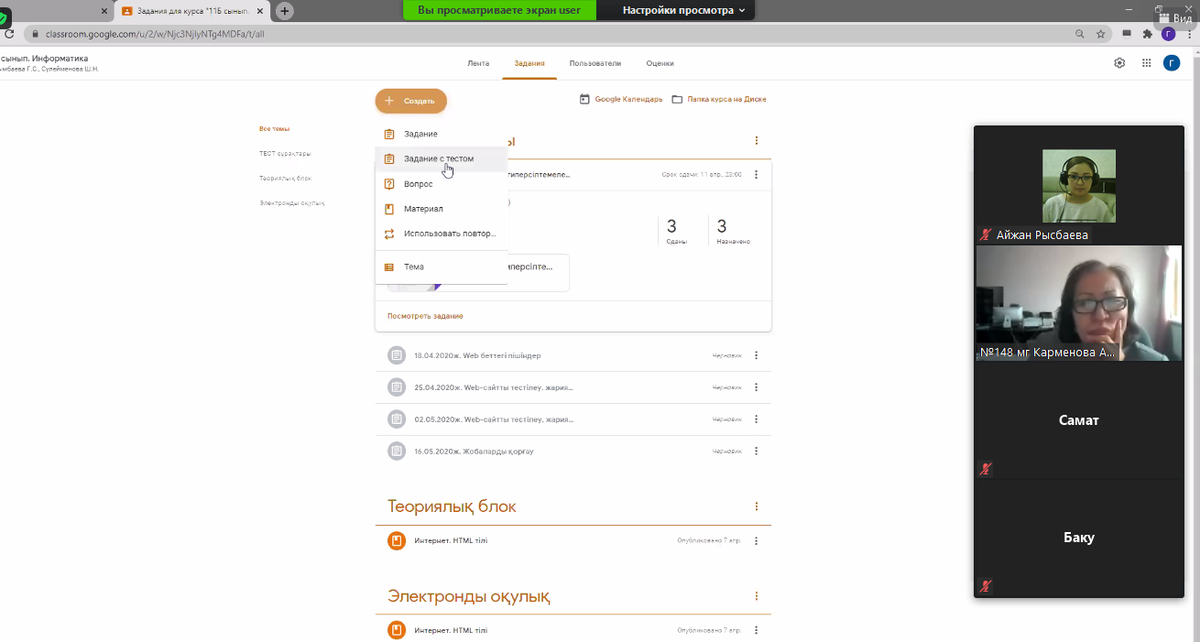Viewport: 1200px width, 642px height.
Task: Click the draft icon for Web беттегі пішіндер
Action: coord(397,355)
